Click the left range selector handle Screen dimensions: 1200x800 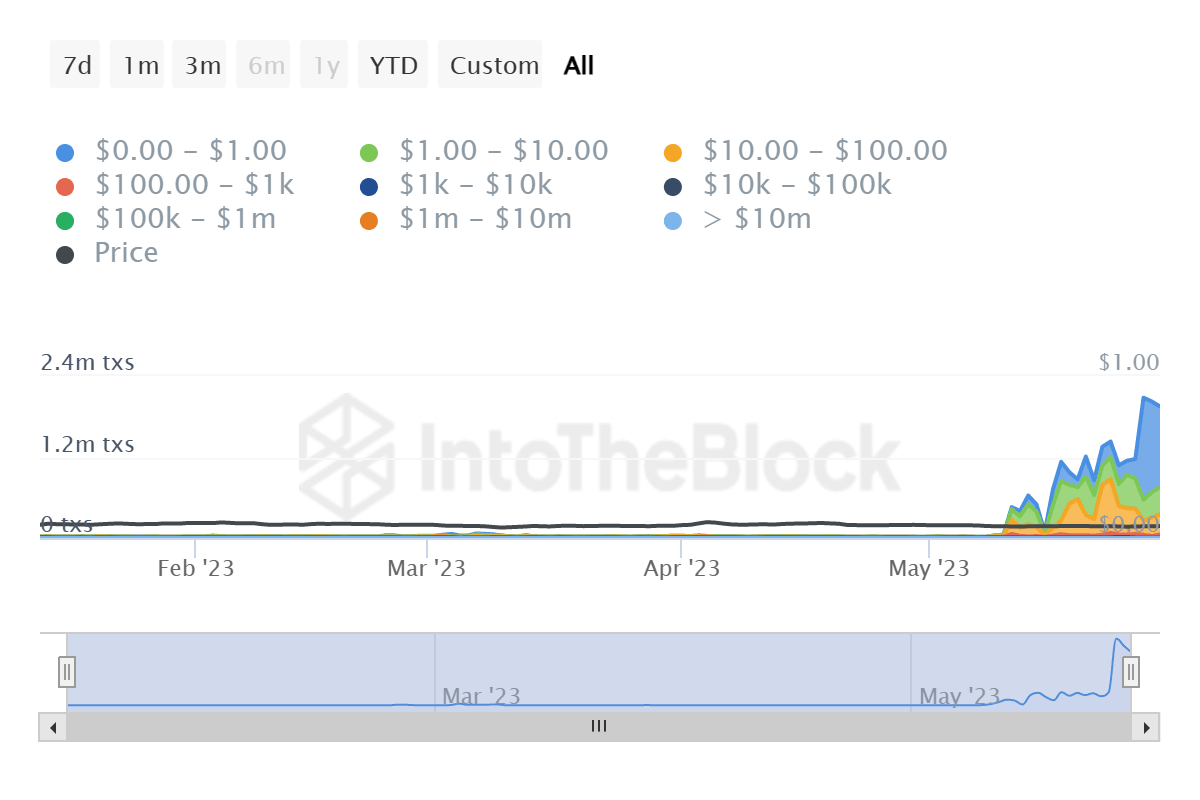(x=65, y=671)
